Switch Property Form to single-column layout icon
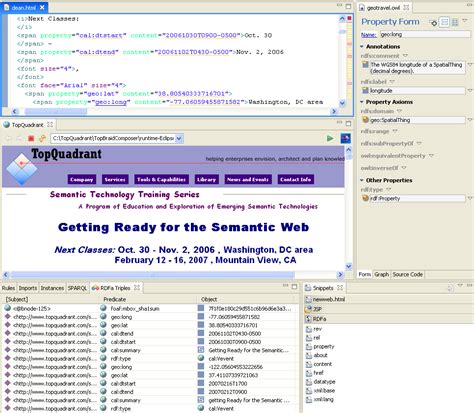The width and height of the screenshot is (474, 413). point(444,22)
